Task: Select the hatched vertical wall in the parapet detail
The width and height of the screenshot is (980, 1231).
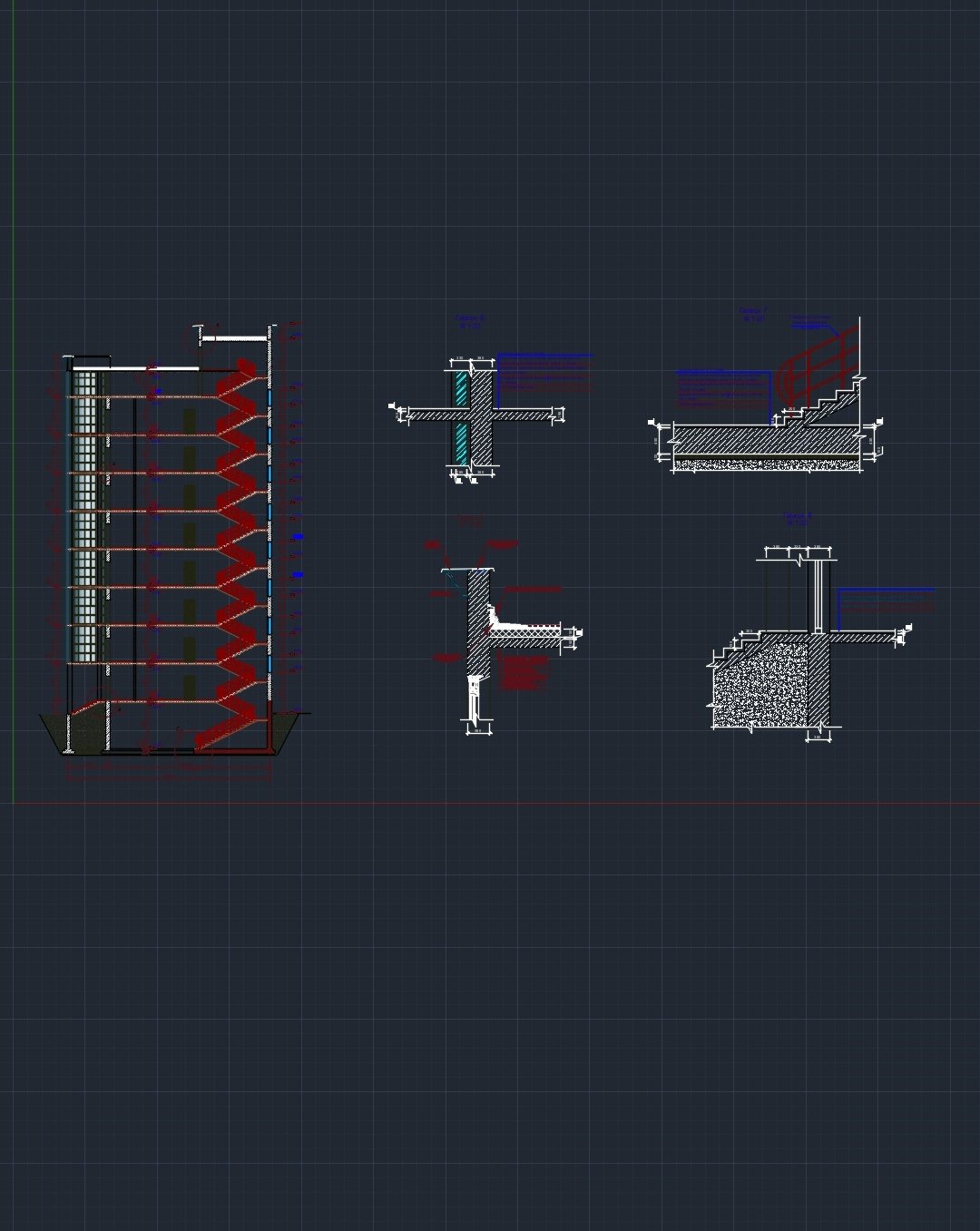Action: [x=477, y=626]
